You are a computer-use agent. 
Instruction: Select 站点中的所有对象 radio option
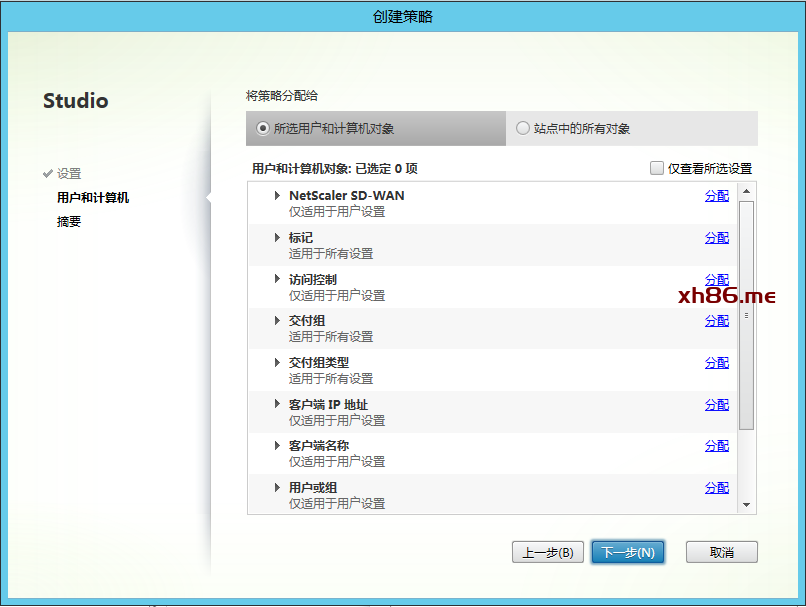point(523,129)
